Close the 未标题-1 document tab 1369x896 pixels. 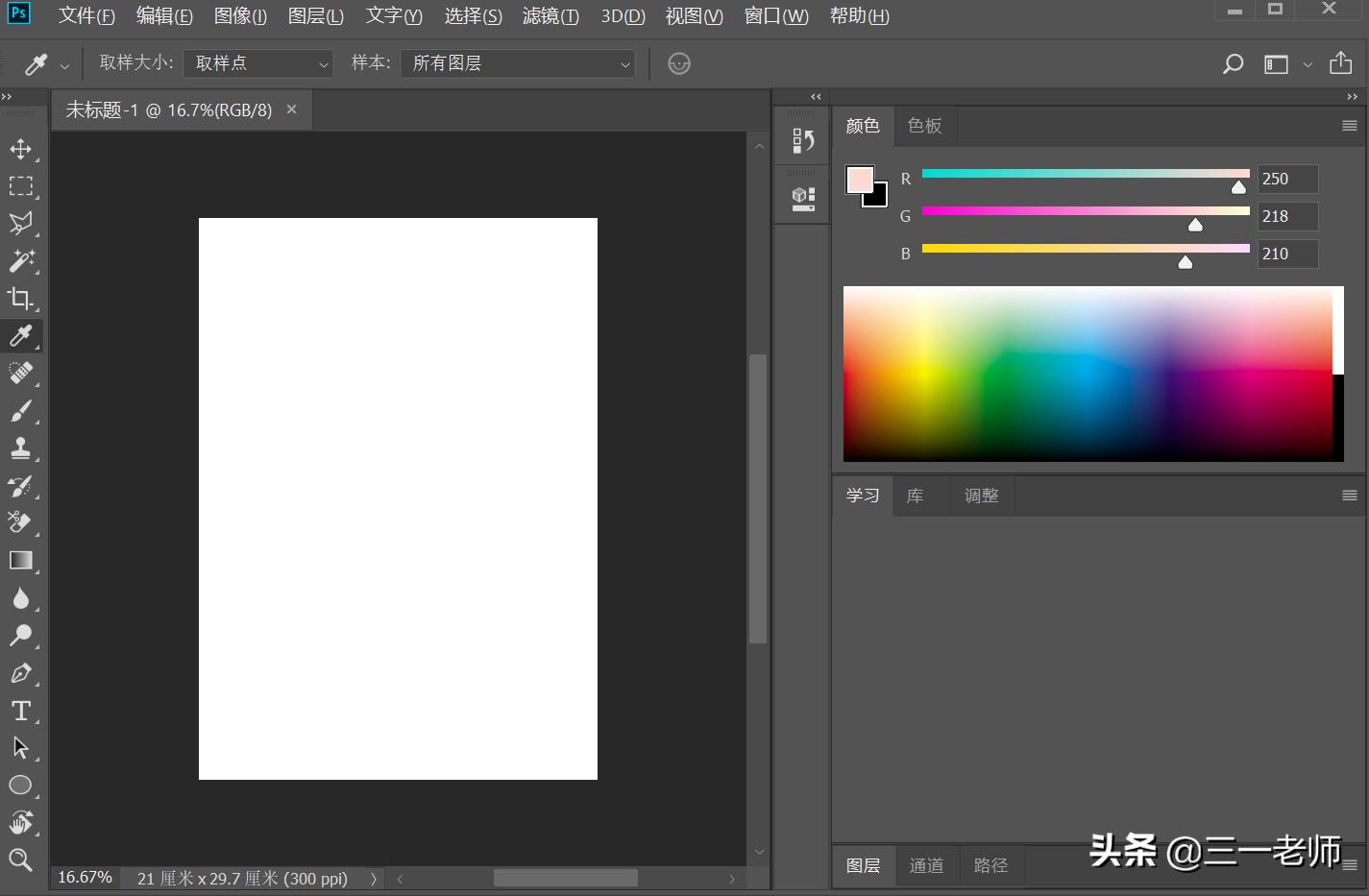292,109
